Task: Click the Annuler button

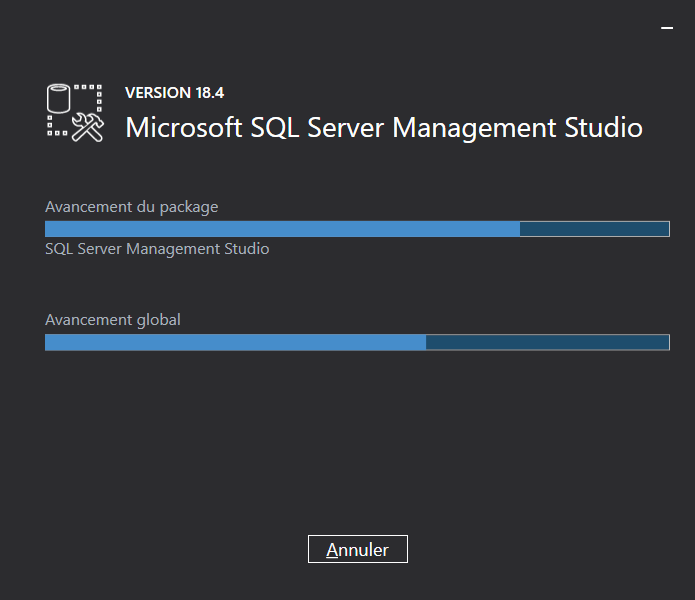Action: point(358,549)
